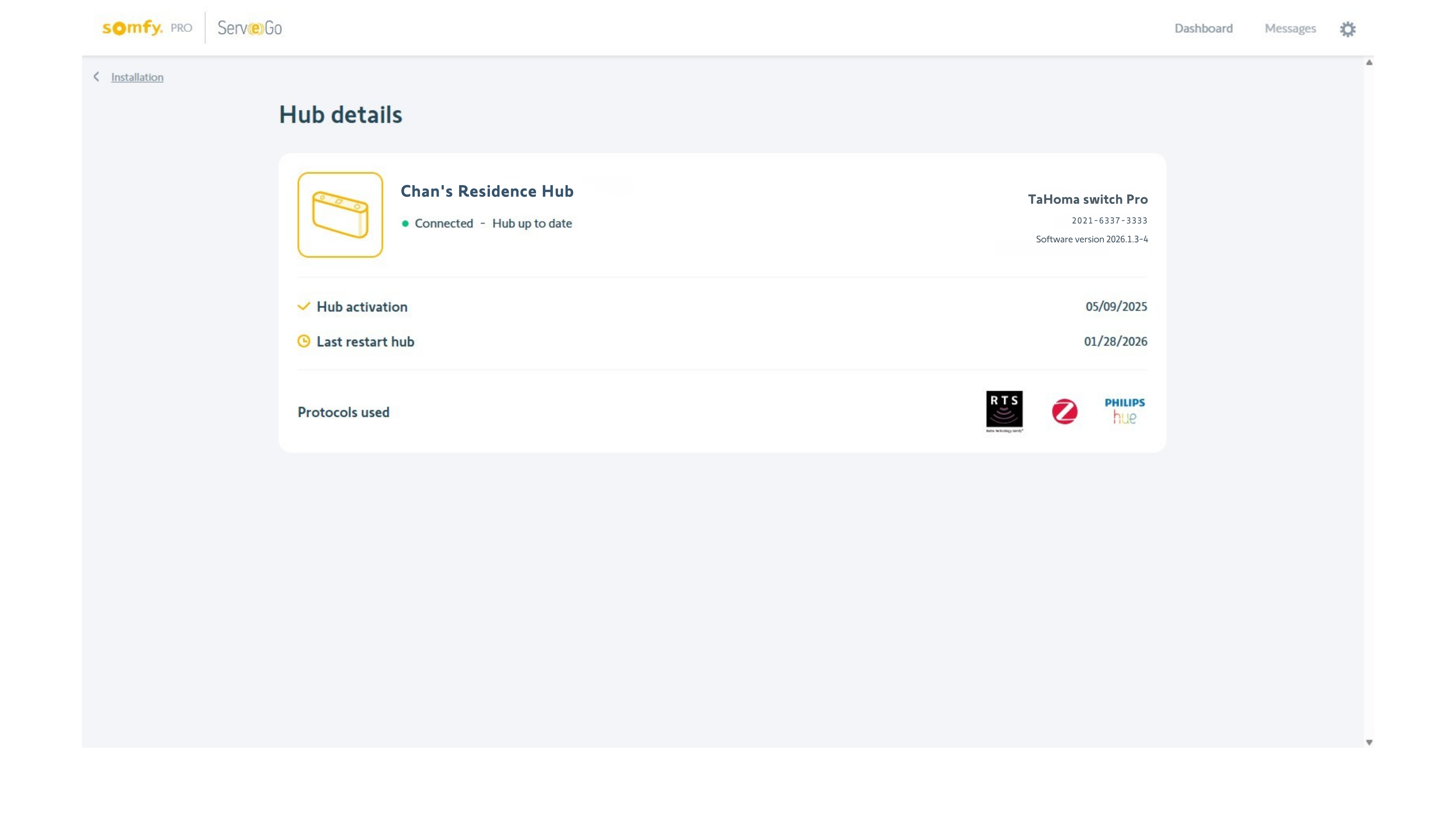Click the Hub activation checkmark icon

[304, 306]
